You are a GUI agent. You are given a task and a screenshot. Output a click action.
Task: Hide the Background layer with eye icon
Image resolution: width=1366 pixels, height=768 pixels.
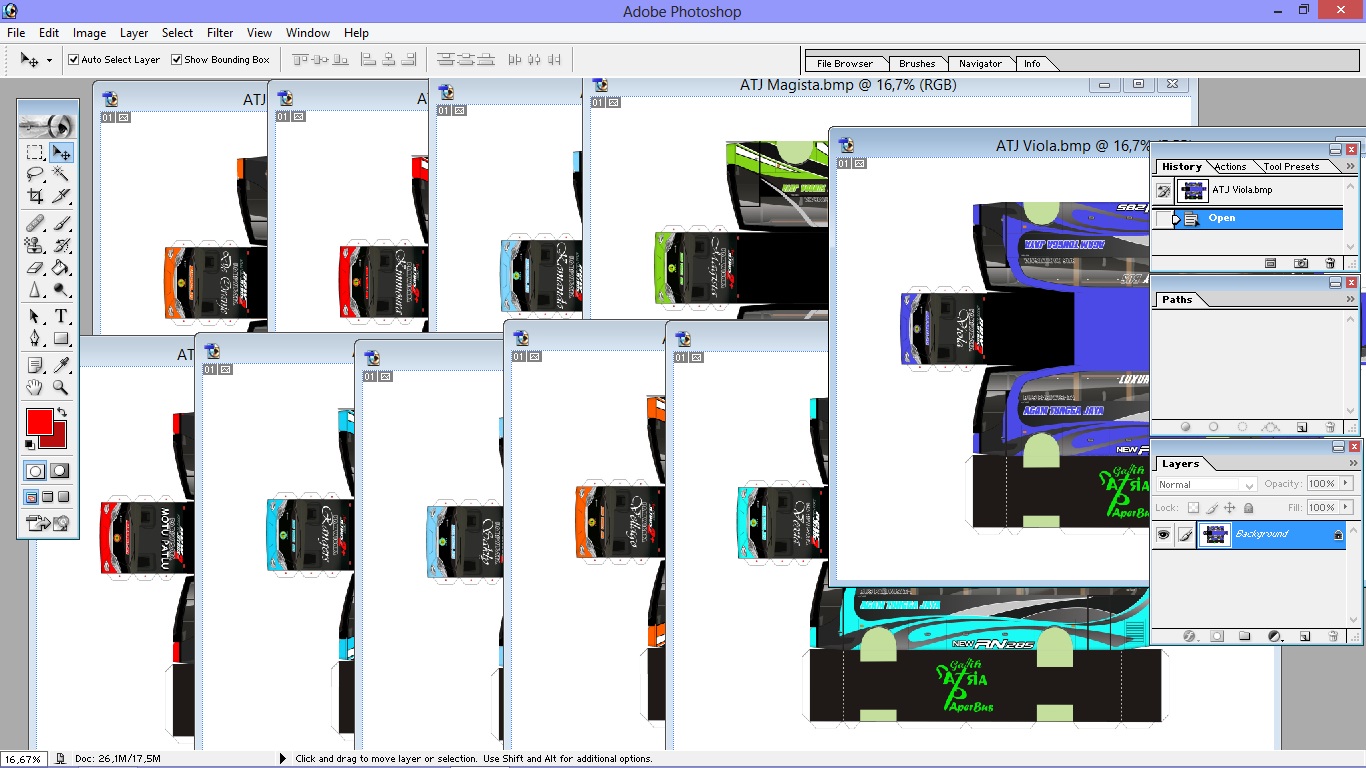pos(1163,535)
